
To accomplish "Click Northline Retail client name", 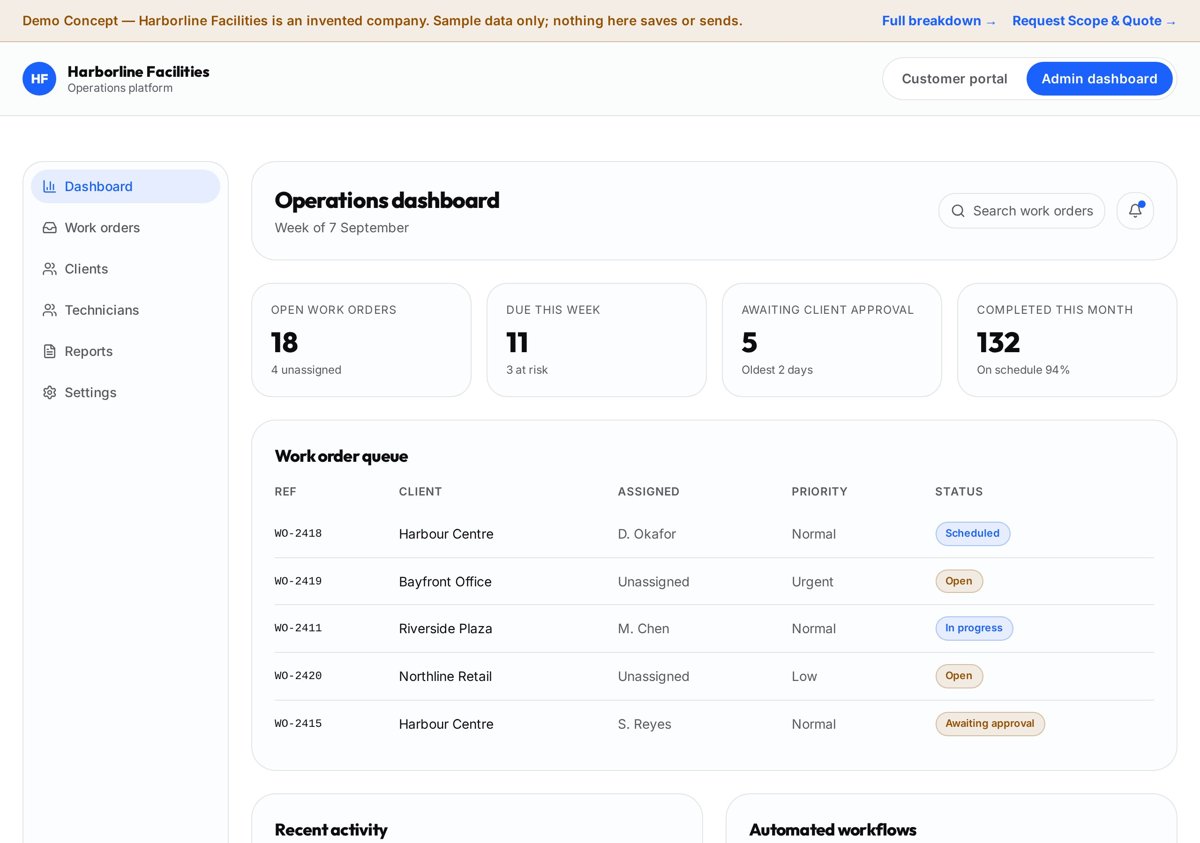I will point(445,676).
